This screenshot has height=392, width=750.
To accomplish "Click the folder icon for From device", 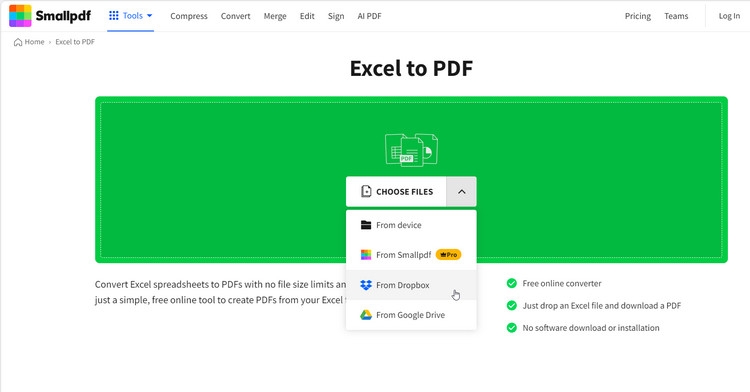I will (x=366, y=225).
